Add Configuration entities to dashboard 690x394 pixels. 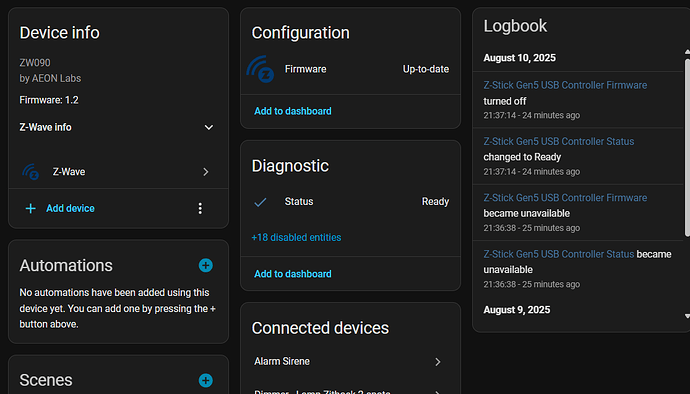pos(293,111)
